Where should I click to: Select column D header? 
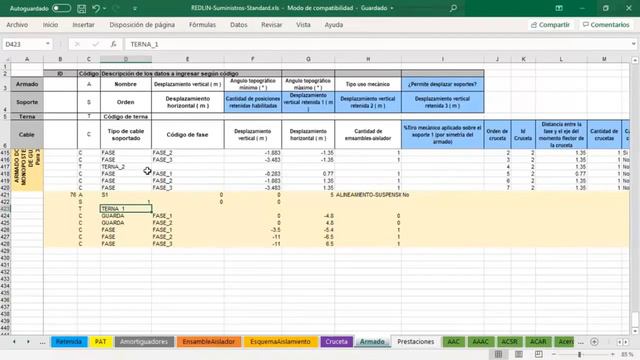coord(126,59)
